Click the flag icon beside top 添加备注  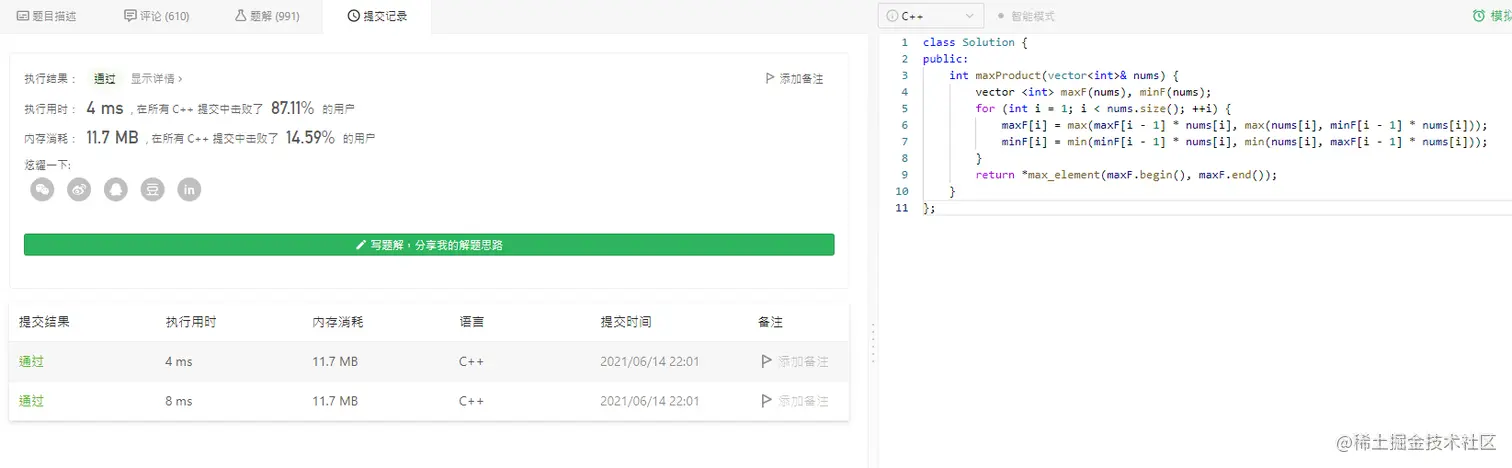pos(769,78)
